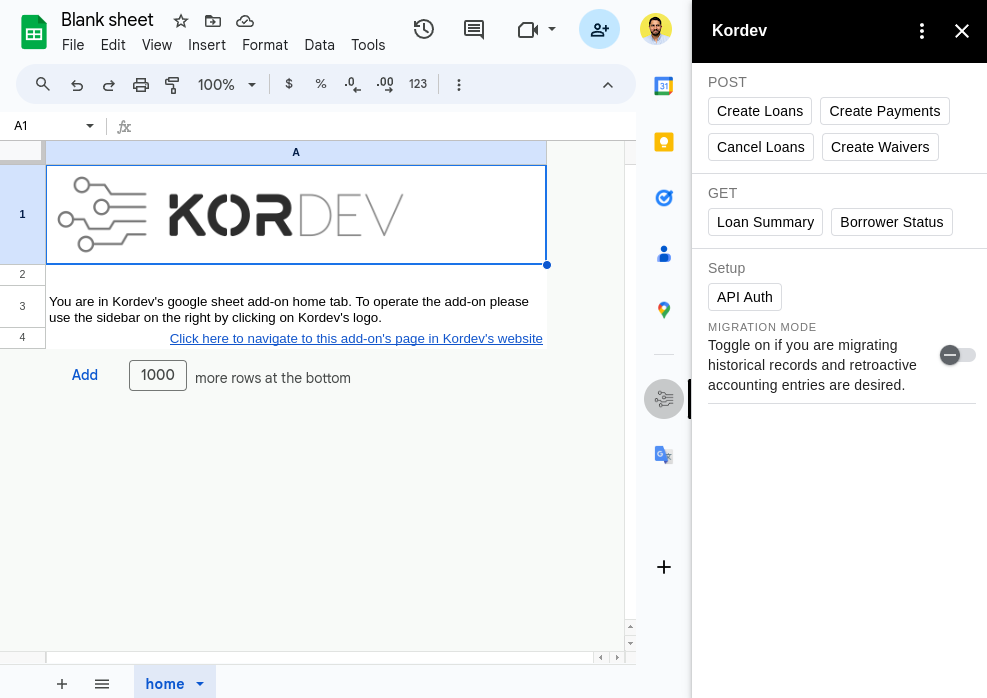Format cell as percent

pyautogui.click(x=321, y=84)
